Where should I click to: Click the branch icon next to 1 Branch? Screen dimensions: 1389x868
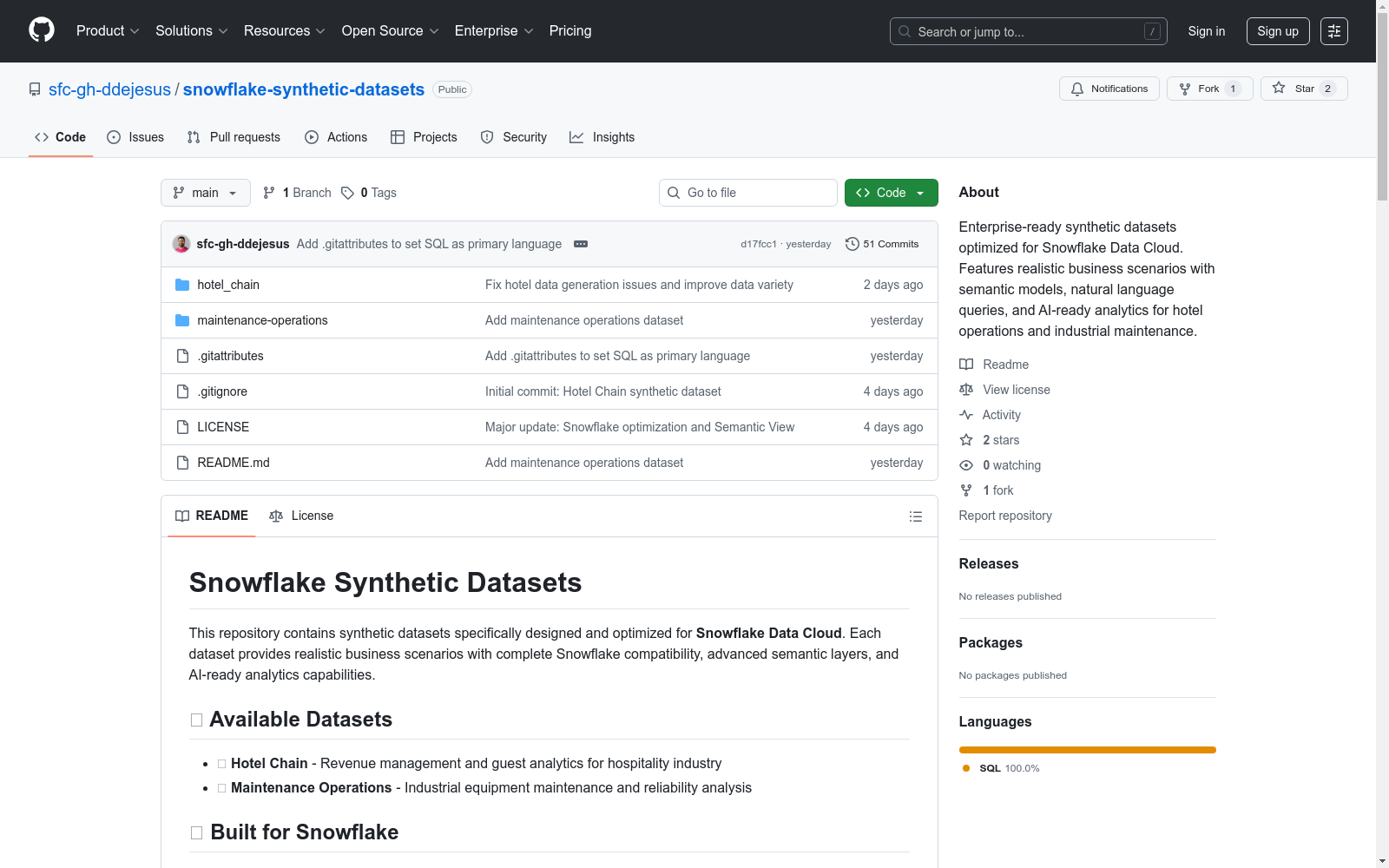(x=269, y=193)
